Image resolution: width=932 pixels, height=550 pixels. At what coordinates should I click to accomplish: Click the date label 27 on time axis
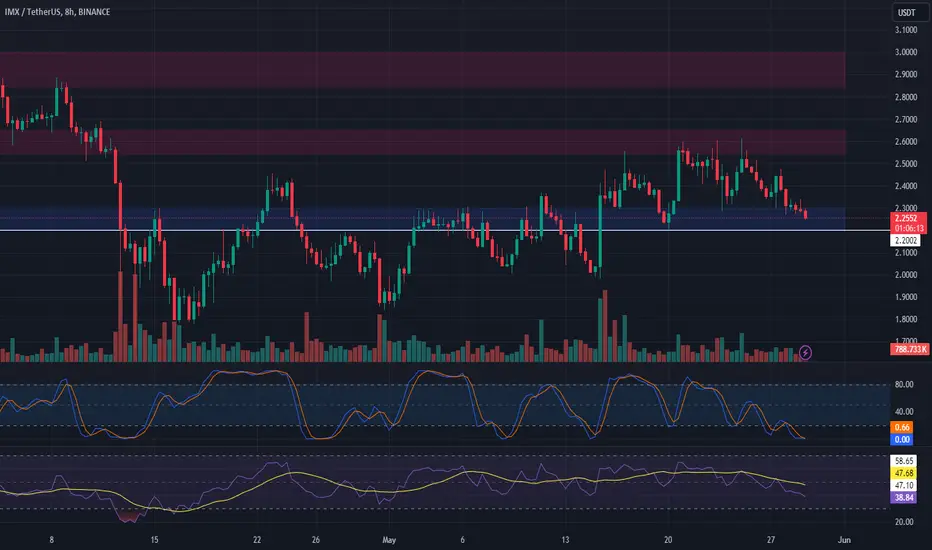point(771,540)
